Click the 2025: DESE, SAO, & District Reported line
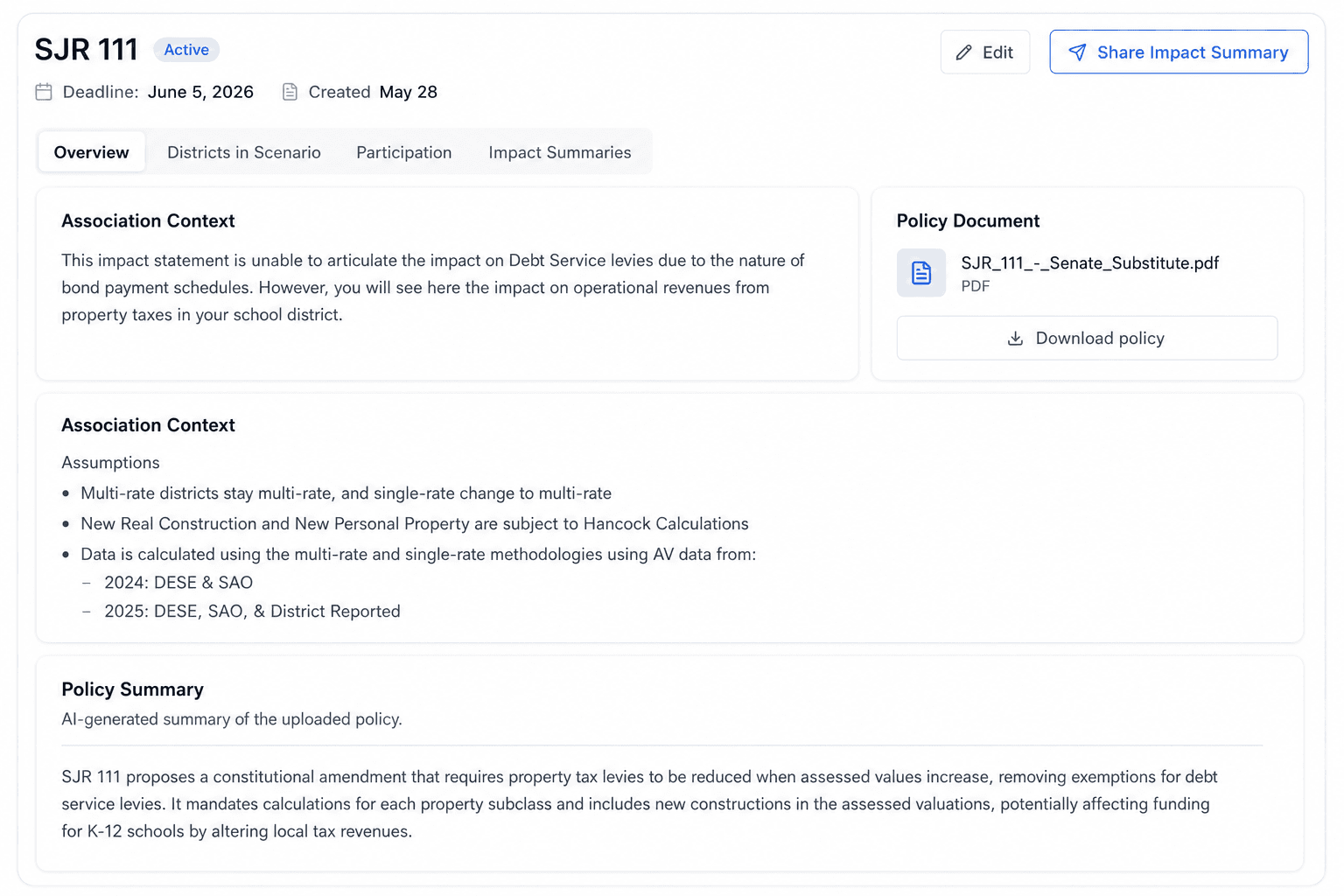1344x896 pixels. [x=252, y=612]
